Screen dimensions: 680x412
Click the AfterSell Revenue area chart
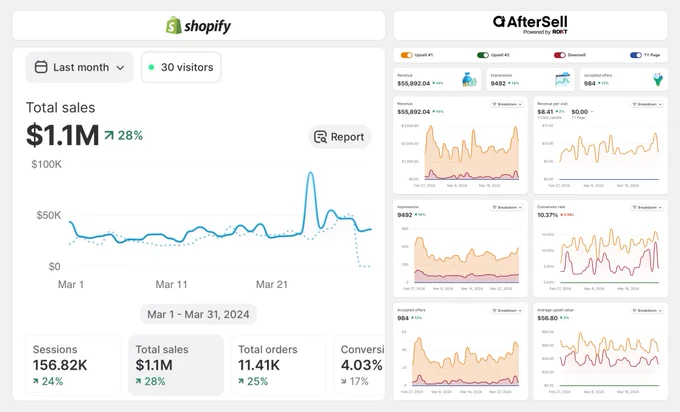471,153
